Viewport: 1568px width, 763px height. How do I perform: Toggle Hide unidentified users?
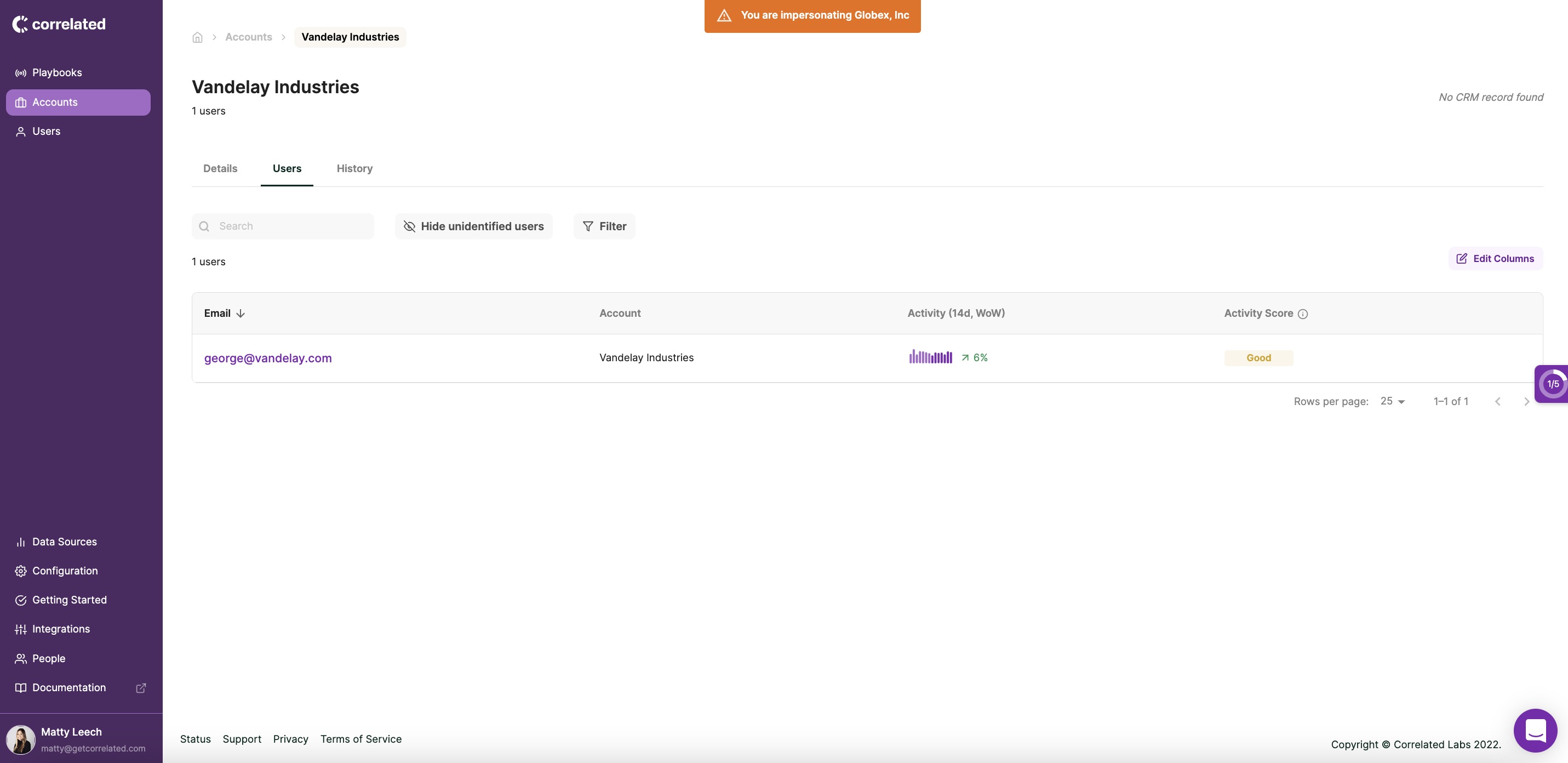point(473,226)
